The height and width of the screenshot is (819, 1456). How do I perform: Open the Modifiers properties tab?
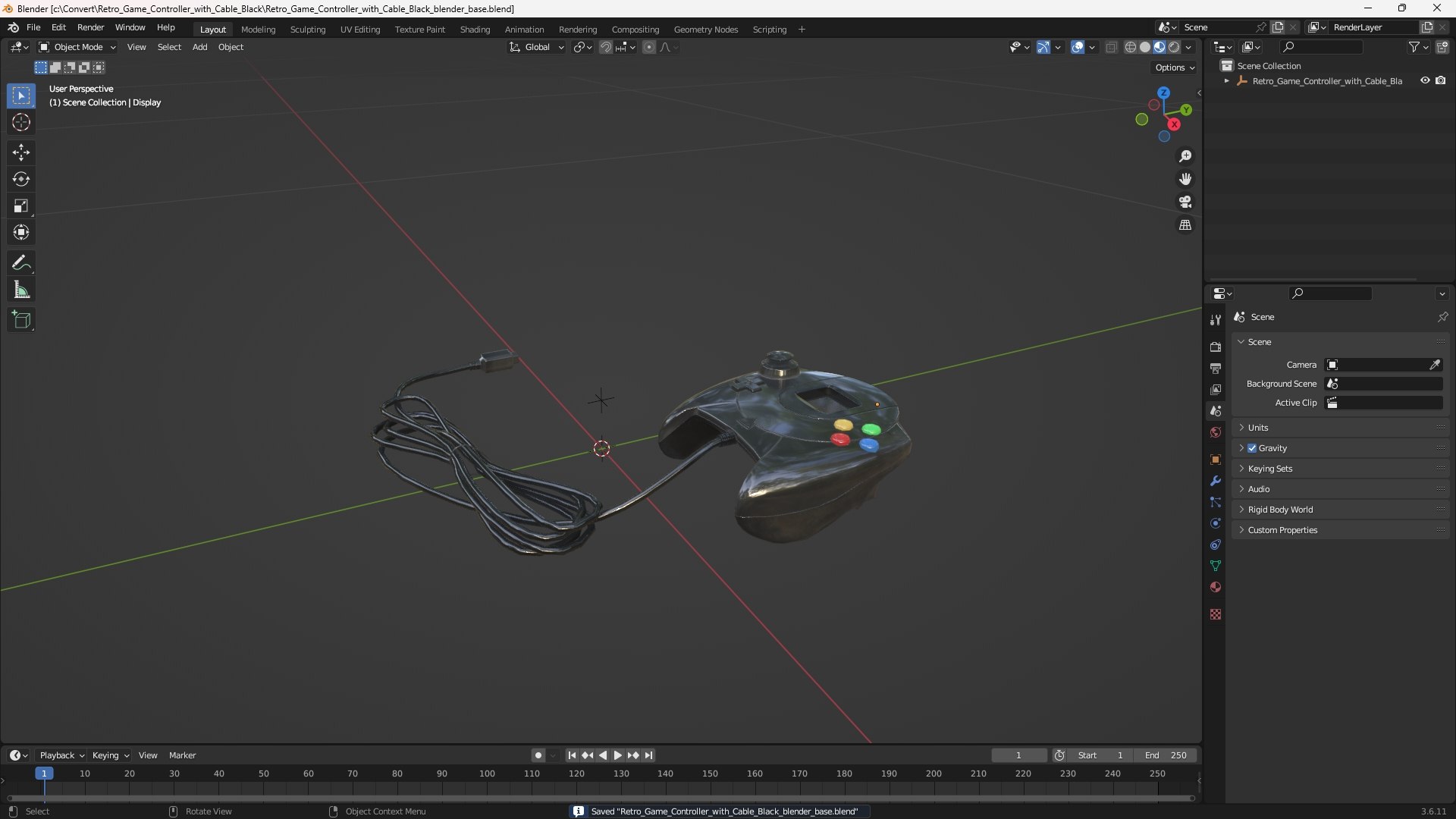click(x=1216, y=481)
